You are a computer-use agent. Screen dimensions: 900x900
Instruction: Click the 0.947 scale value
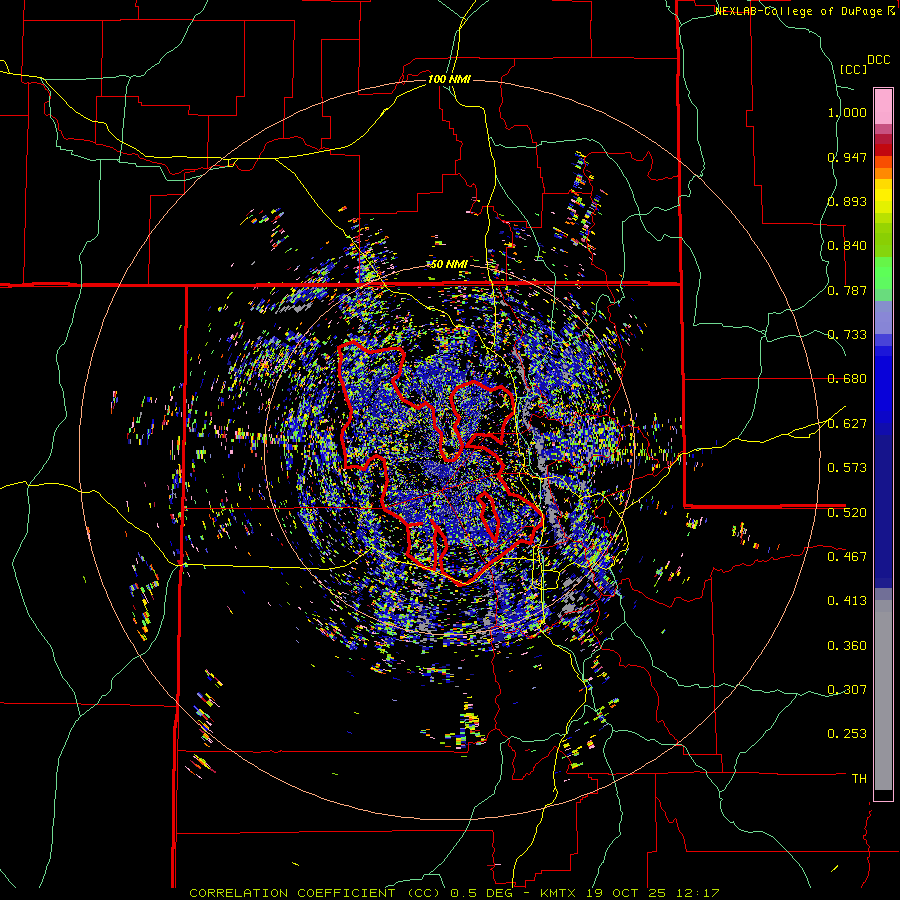[x=847, y=157]
